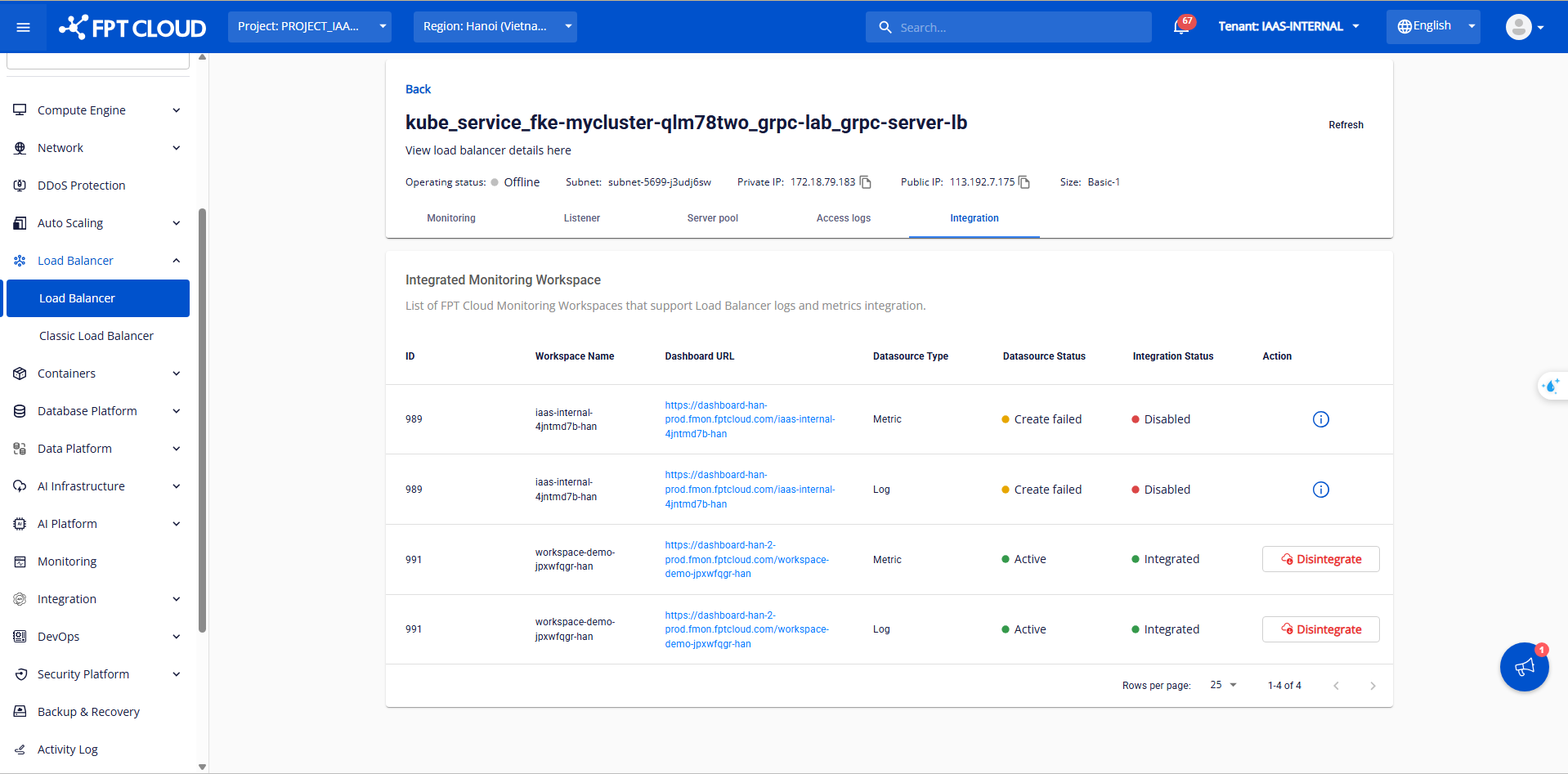Open the hamburger menu icon
Image resolution: width=1568 pixels, height=774 pixels.
click(x=23, y=27)
